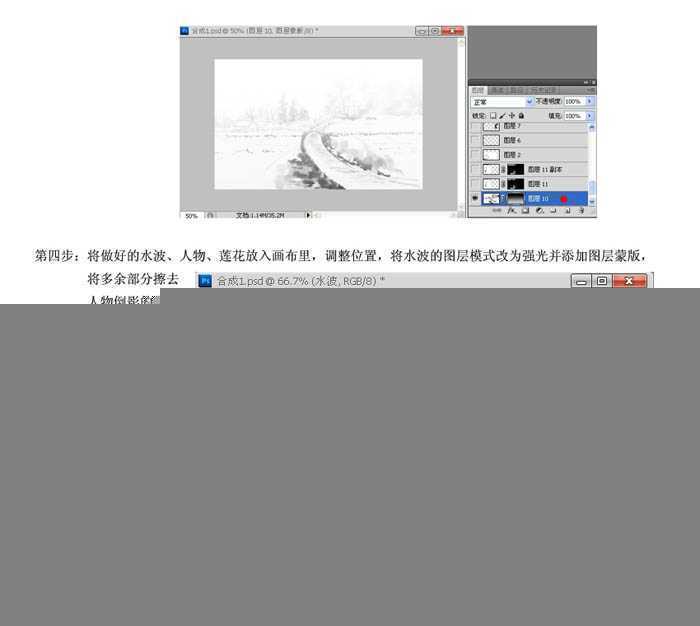Screen dimensions: 700x626
Task: Collapse the Layers panel using top-right icon
Action: click(586, 83)
